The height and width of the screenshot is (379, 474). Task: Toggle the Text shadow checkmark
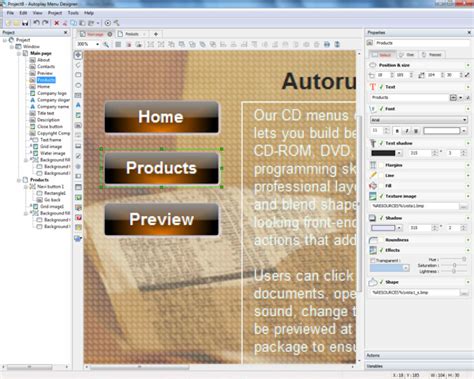pos(381,143)
